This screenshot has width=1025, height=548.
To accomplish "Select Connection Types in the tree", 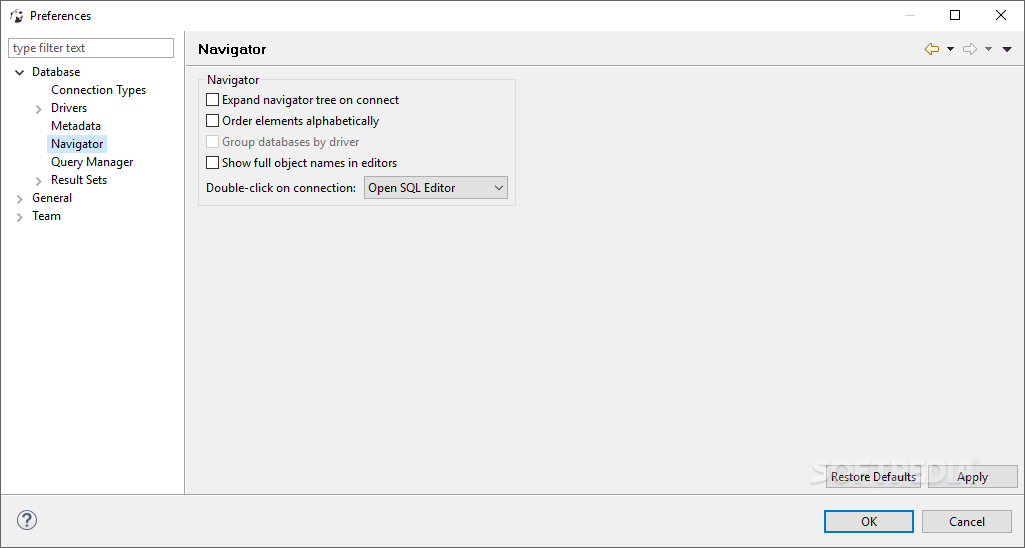I will [99, 90].
